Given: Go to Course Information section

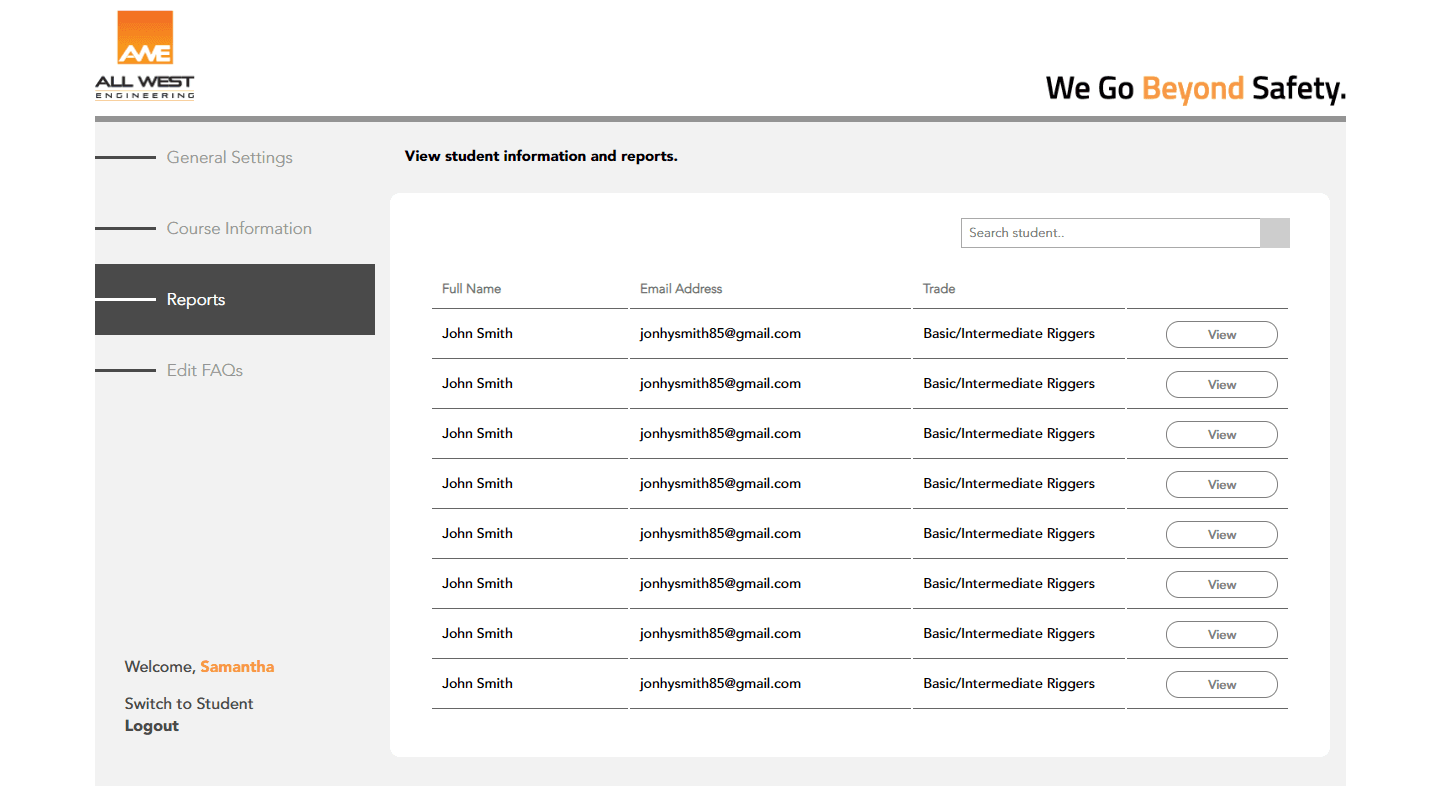Looking at the screenshot, I should point(239,229).
